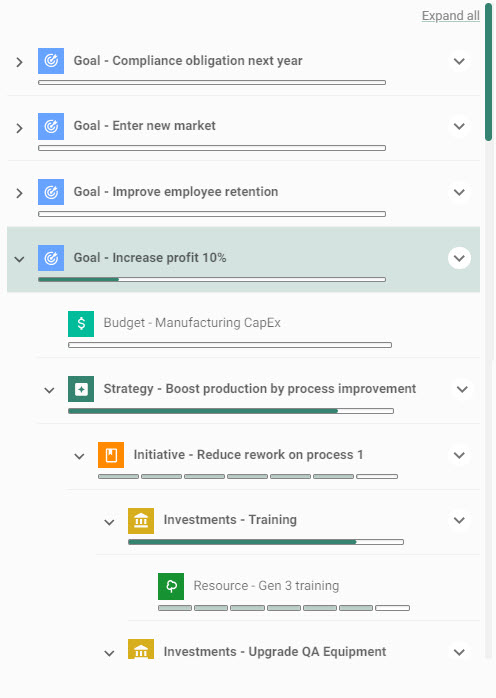Viewport: 496px width, 698px height.
Task: Collapse the Goal - Increase profit 10% row
Action: pyautogui.click(x=19, y=259)
